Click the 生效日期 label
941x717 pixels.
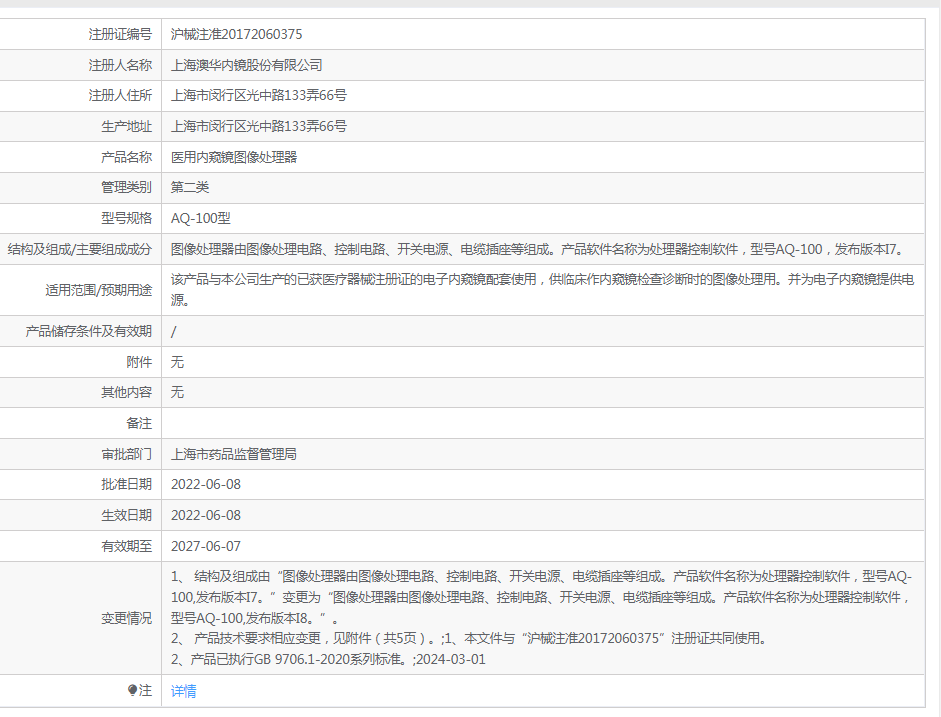click(x=127, y=515)
